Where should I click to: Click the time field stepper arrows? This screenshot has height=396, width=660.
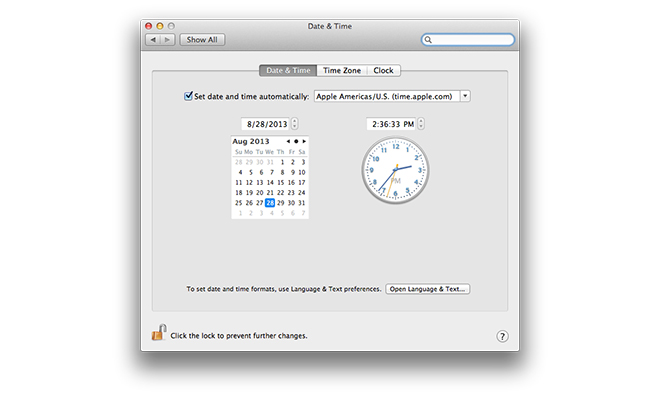point(421,124)
